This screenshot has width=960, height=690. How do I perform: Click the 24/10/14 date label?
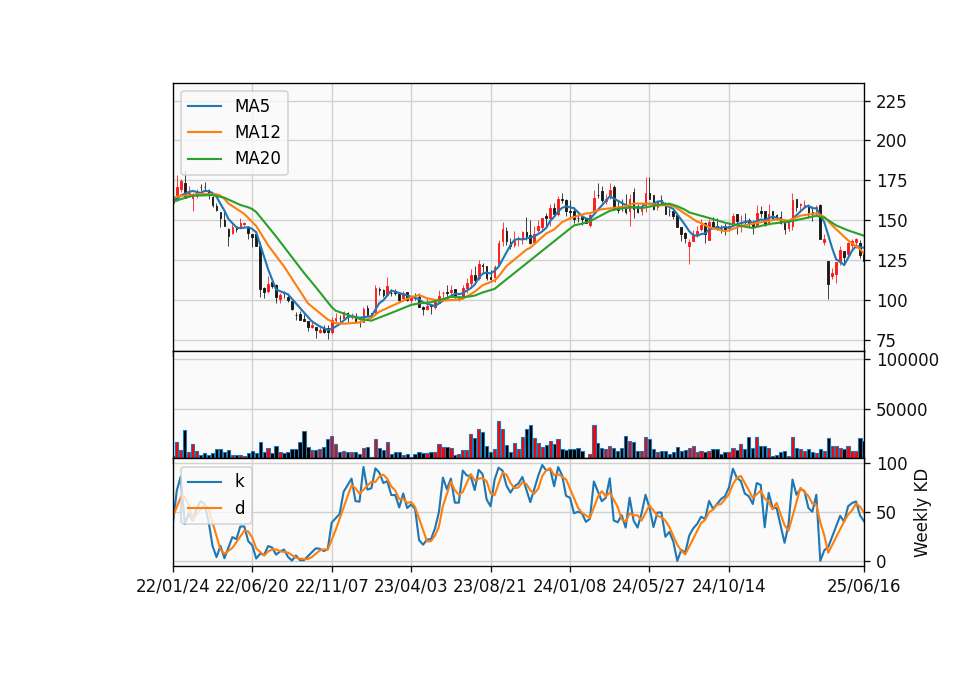[729, 586]
